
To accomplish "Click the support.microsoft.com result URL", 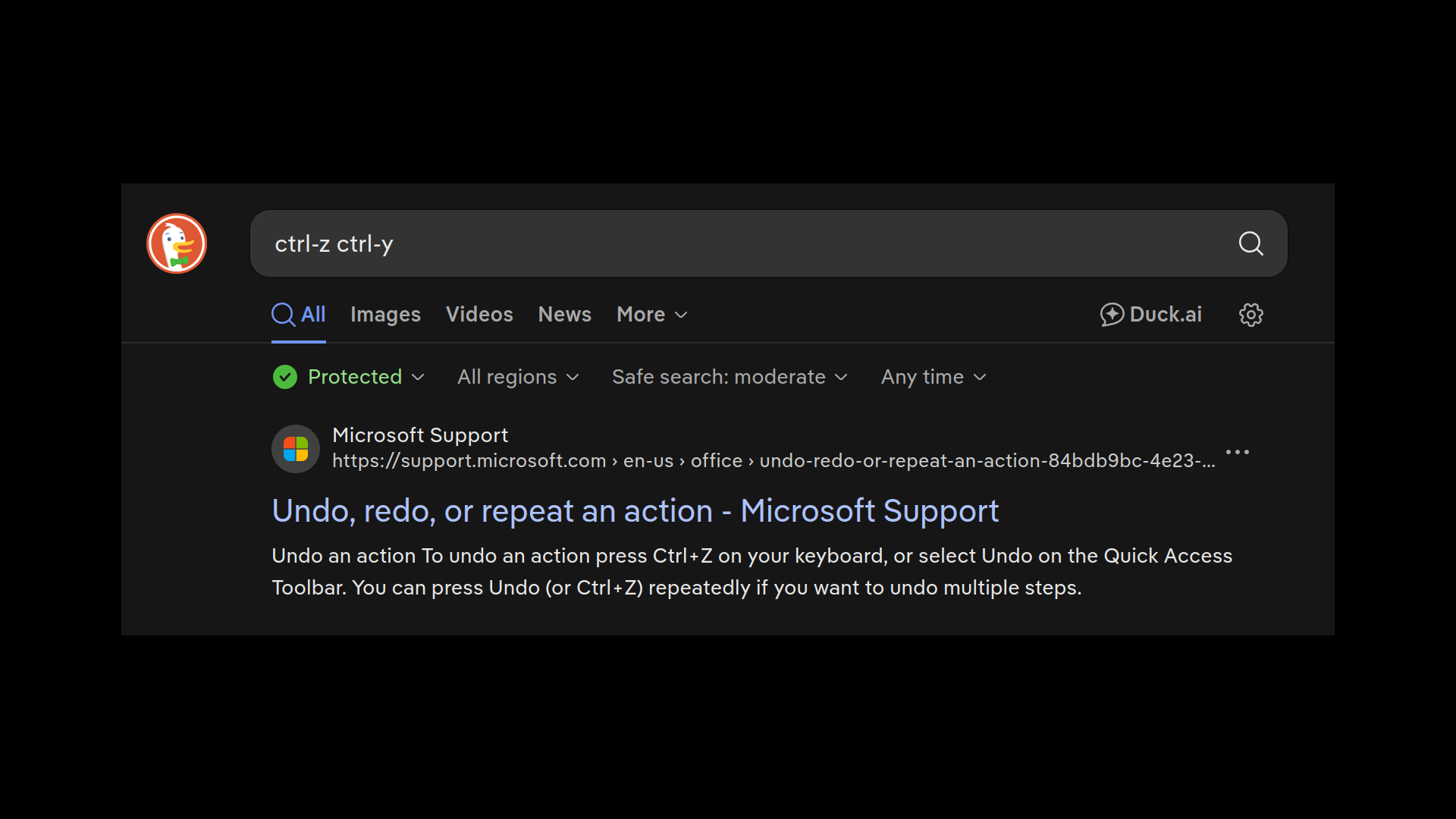I will coord(773,461).
